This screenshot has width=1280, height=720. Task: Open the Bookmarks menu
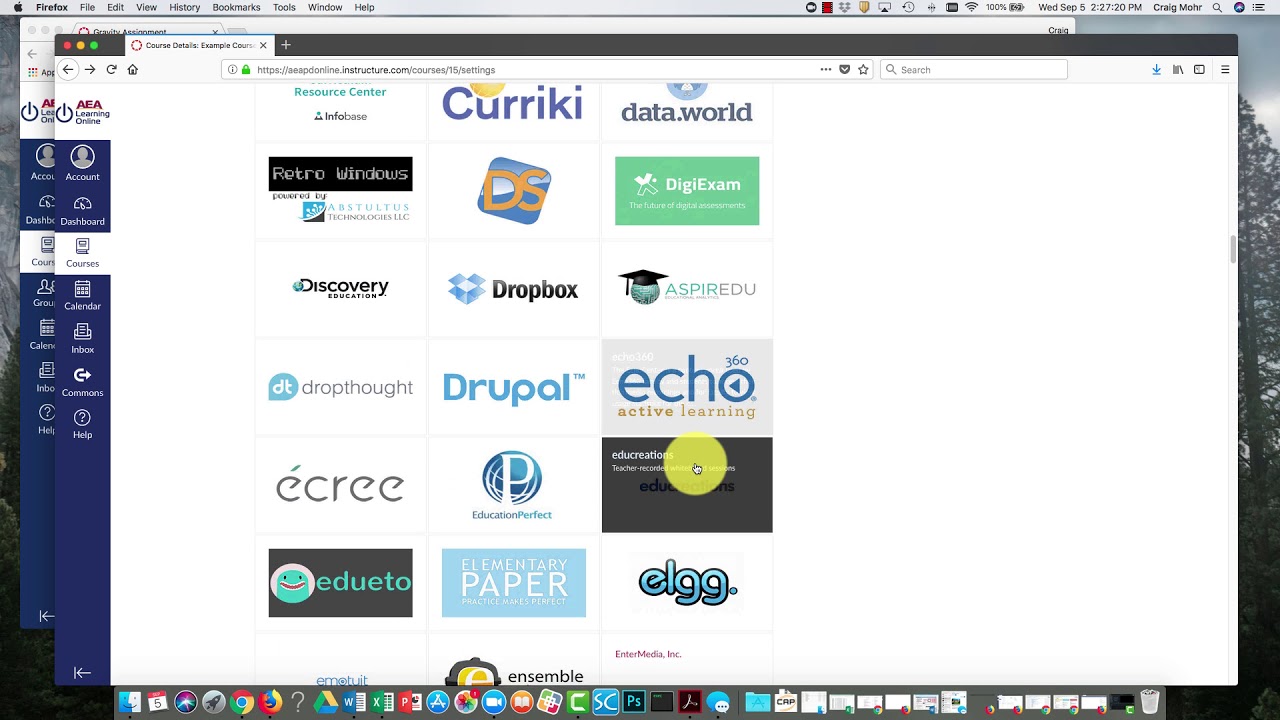pyautogui.click(x=236, y=7)
